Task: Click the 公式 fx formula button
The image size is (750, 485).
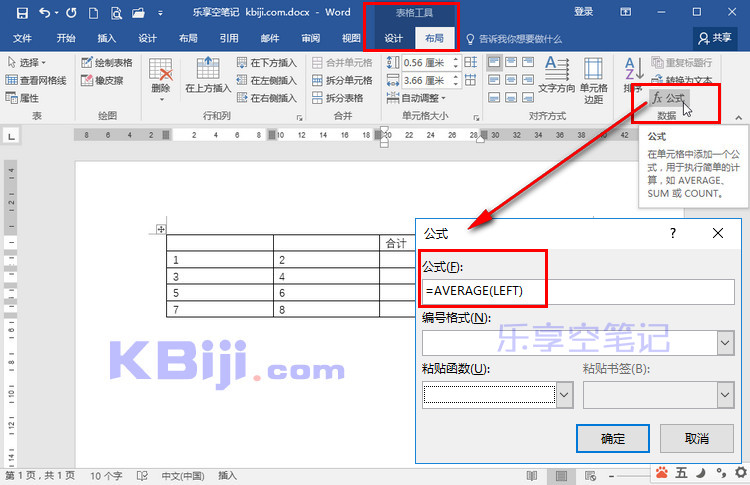Action: 669,98
